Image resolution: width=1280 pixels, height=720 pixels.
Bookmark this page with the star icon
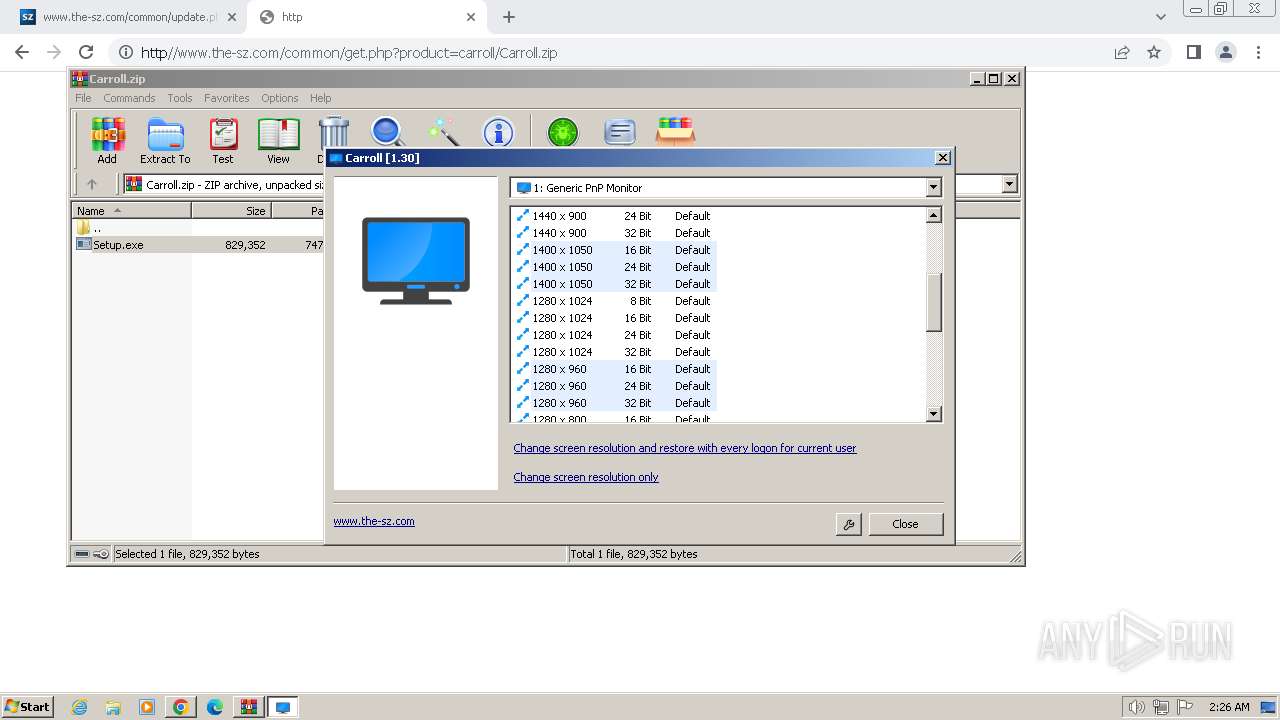(1154, 52)
